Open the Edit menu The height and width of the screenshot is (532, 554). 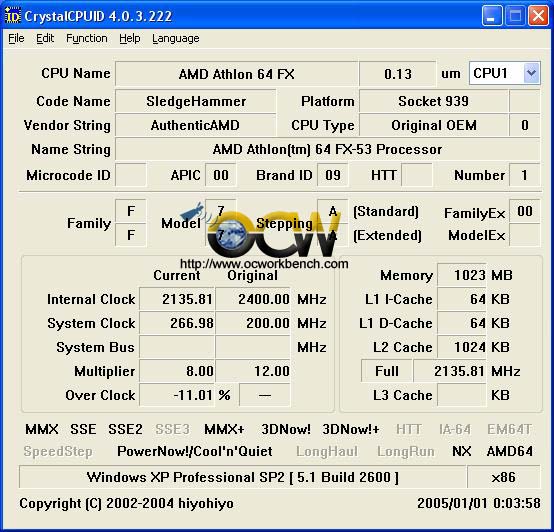(45, 38)
